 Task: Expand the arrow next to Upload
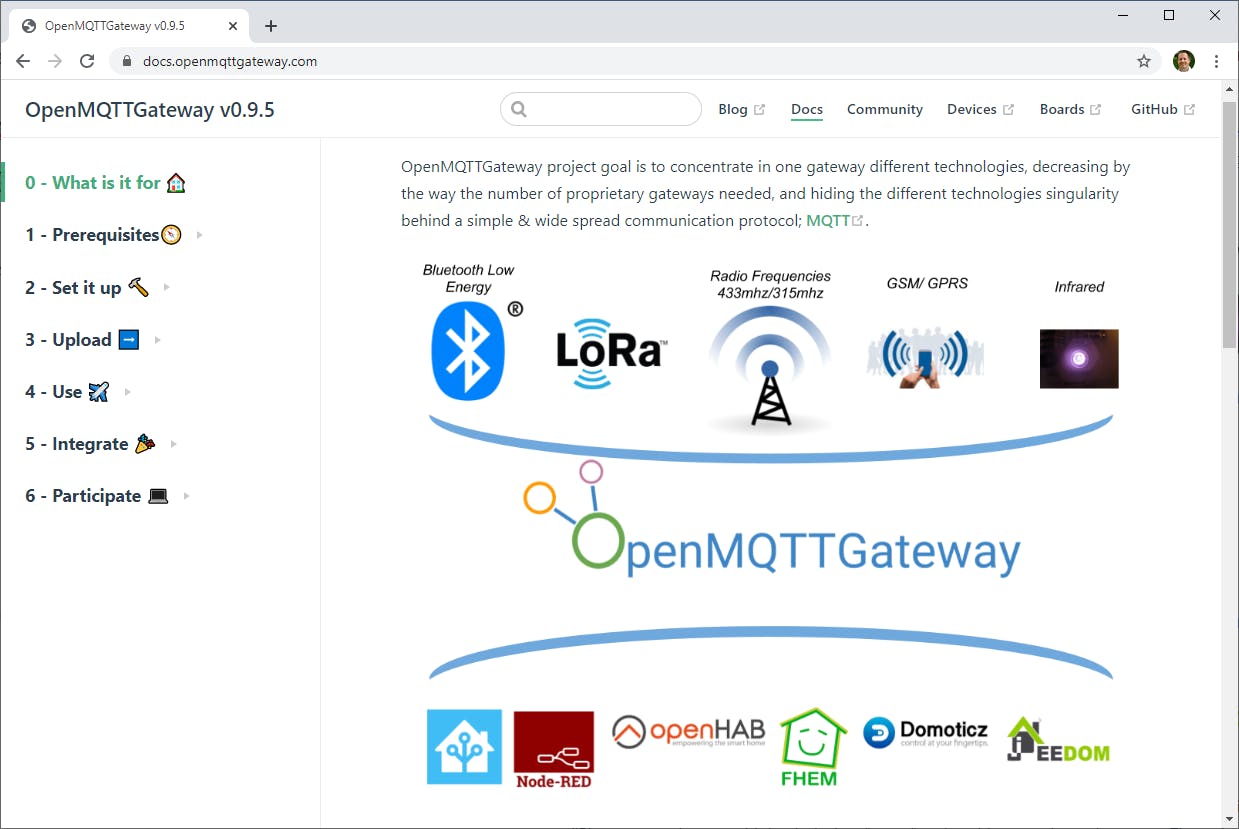coord(158,339)
